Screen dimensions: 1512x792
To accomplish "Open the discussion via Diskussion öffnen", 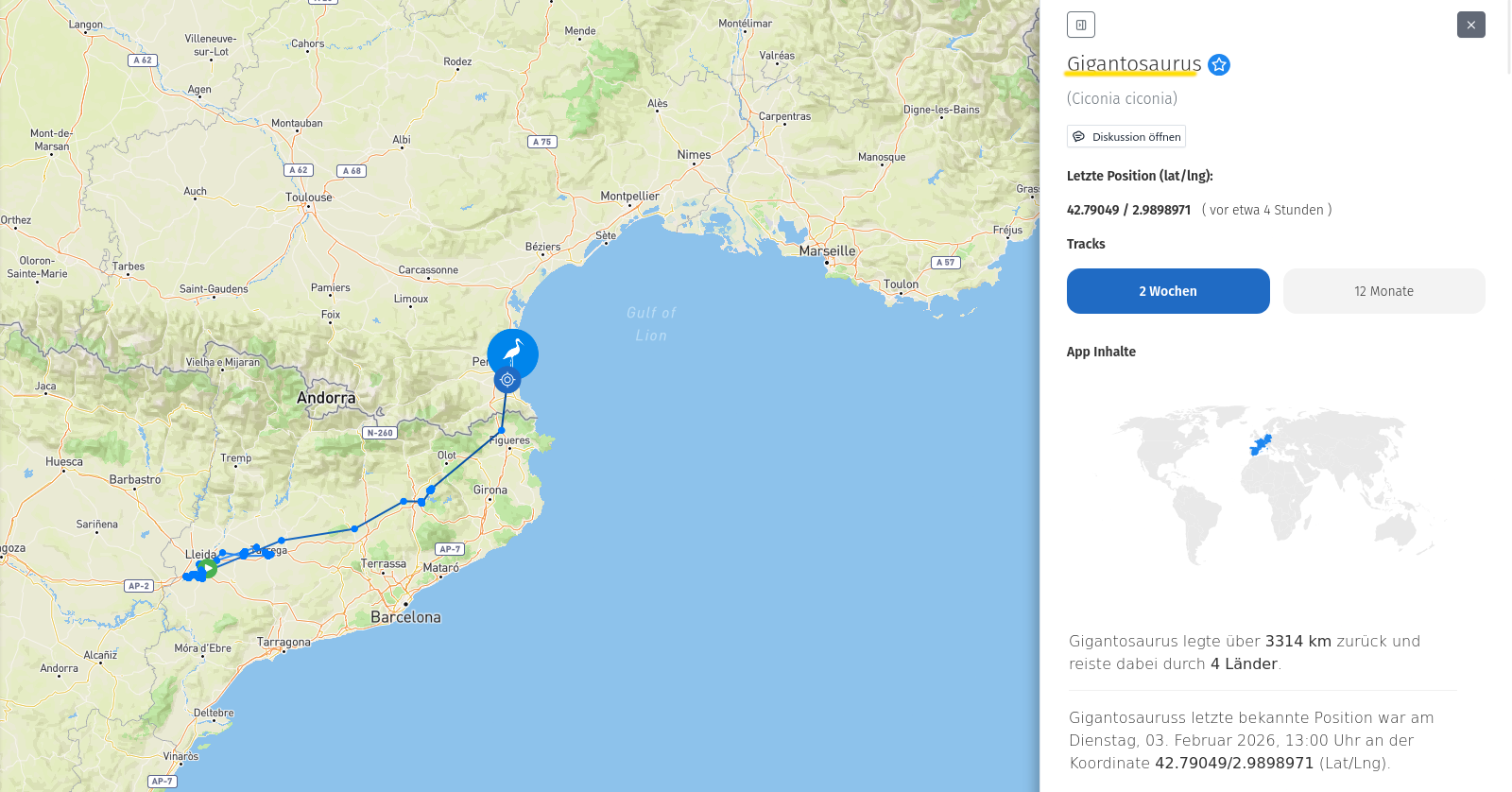I will coord(1125,137).
